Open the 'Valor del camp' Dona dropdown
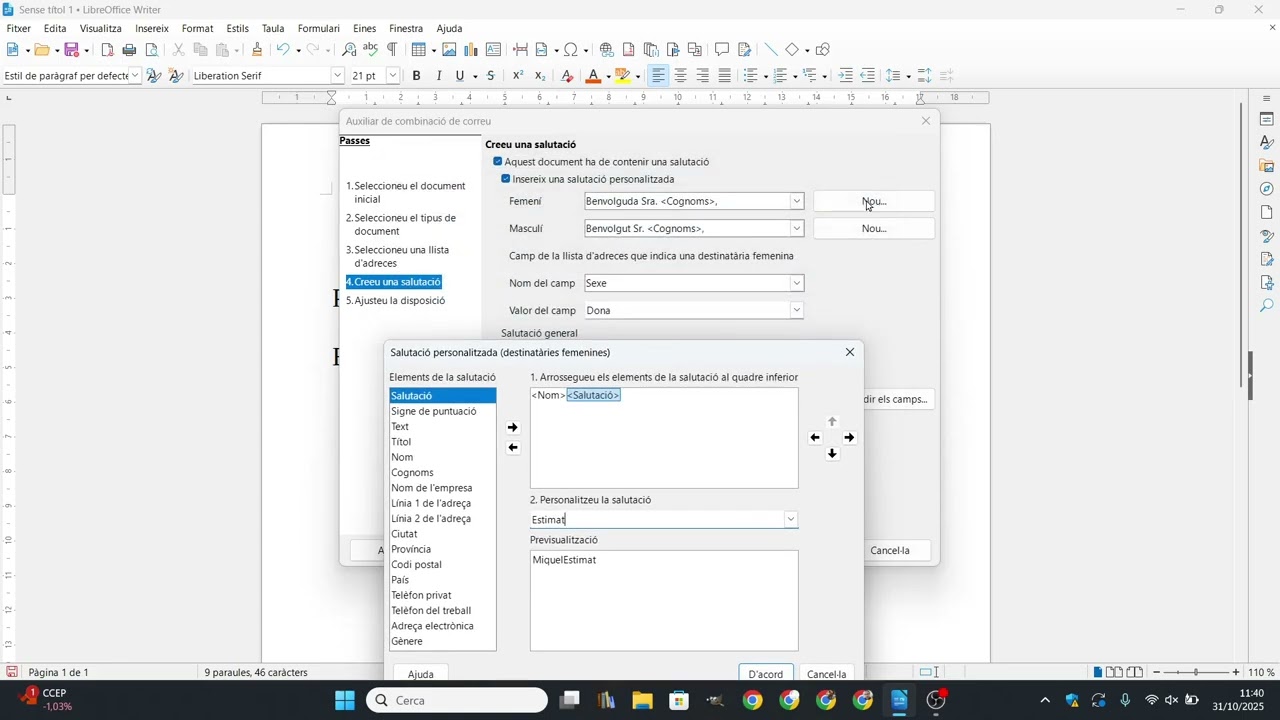This screenshot has width=1280, height=720. (797, 311)
